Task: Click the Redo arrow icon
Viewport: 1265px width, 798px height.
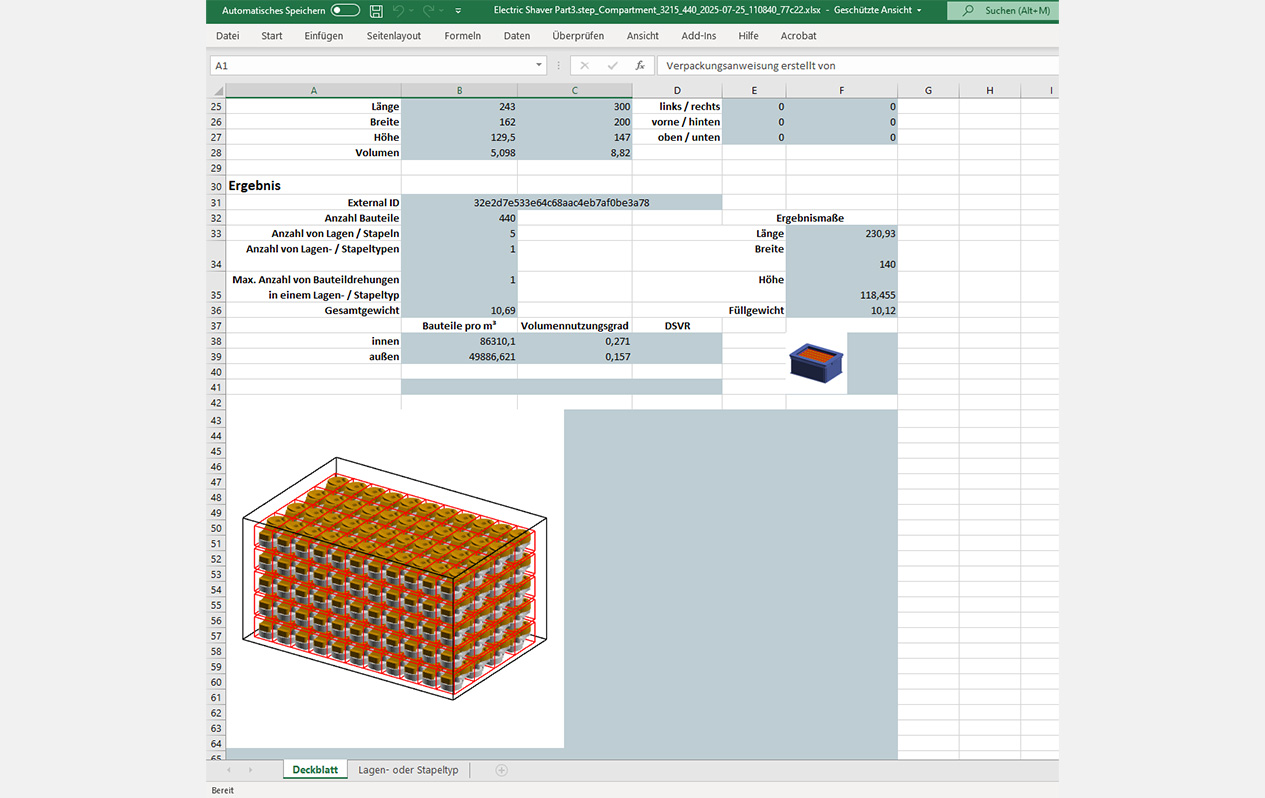Action: [429, 11]
